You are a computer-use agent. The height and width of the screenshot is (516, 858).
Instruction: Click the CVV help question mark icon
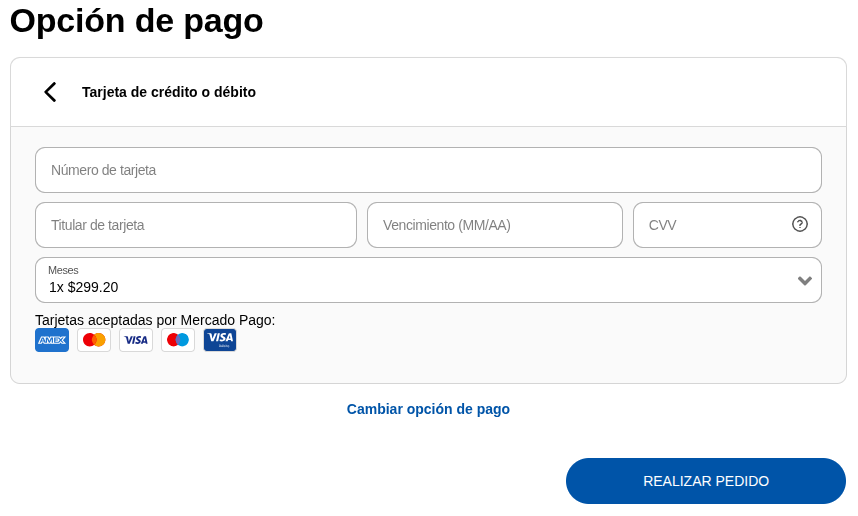(800, 224)
